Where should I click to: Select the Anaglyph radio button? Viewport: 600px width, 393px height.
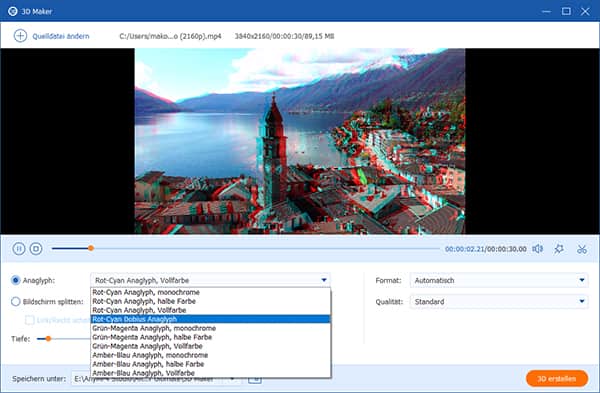pos(15,280)
